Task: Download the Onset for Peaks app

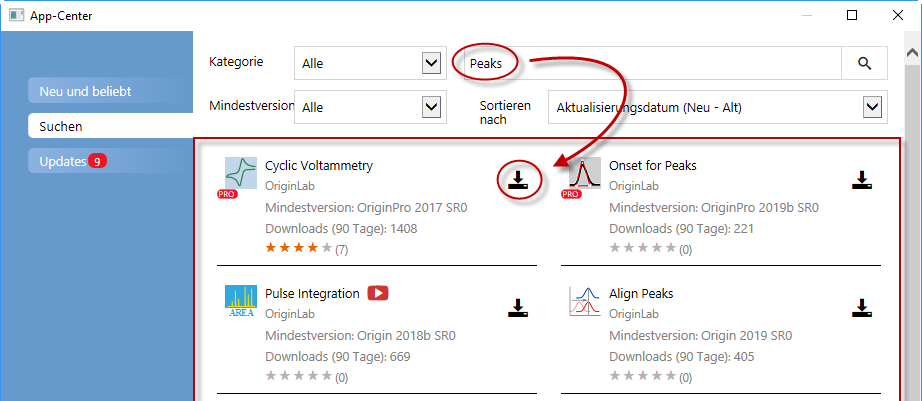Action: pyautogui.click(x=862, y=179)
